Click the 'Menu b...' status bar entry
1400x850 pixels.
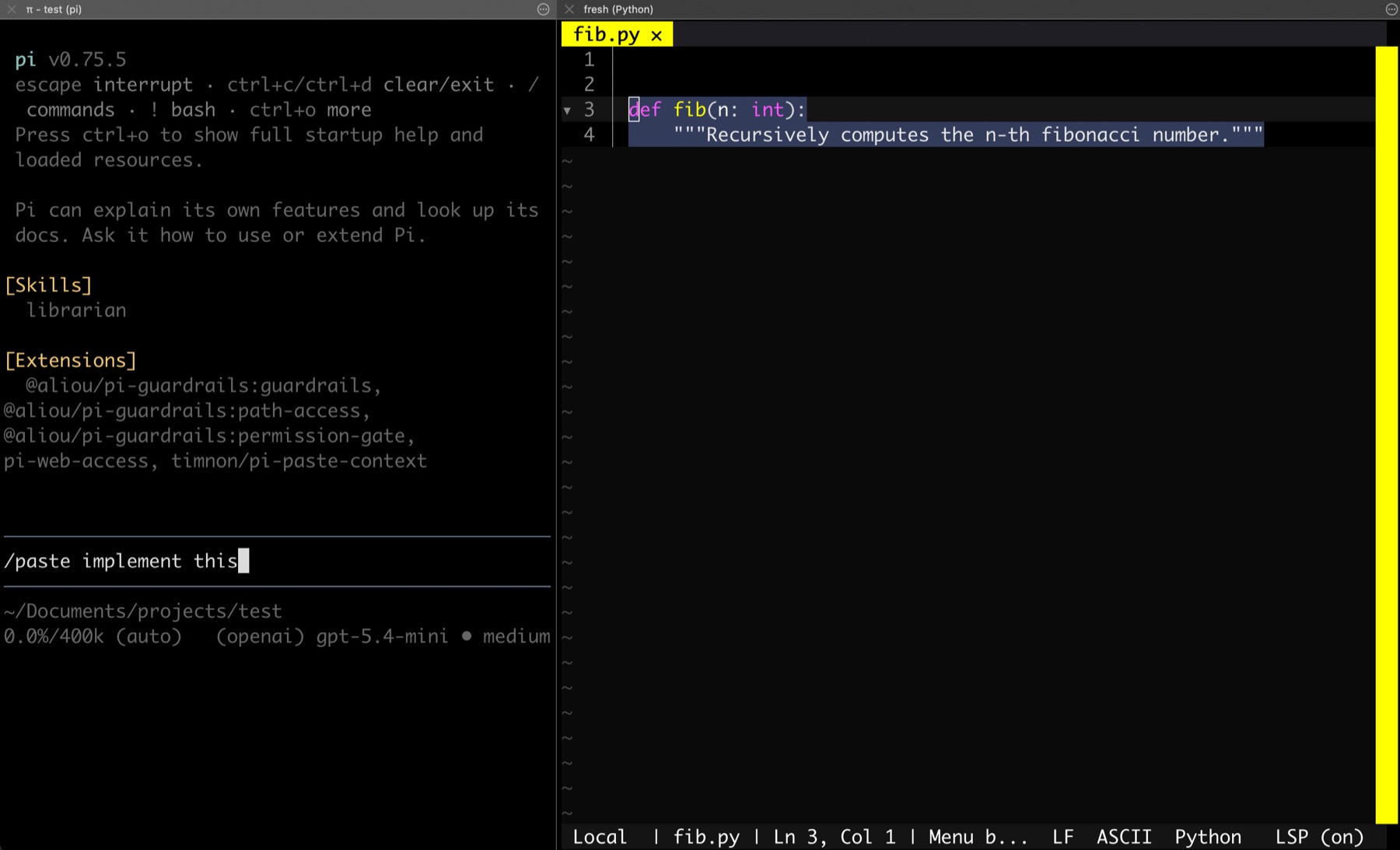point(978,837)
